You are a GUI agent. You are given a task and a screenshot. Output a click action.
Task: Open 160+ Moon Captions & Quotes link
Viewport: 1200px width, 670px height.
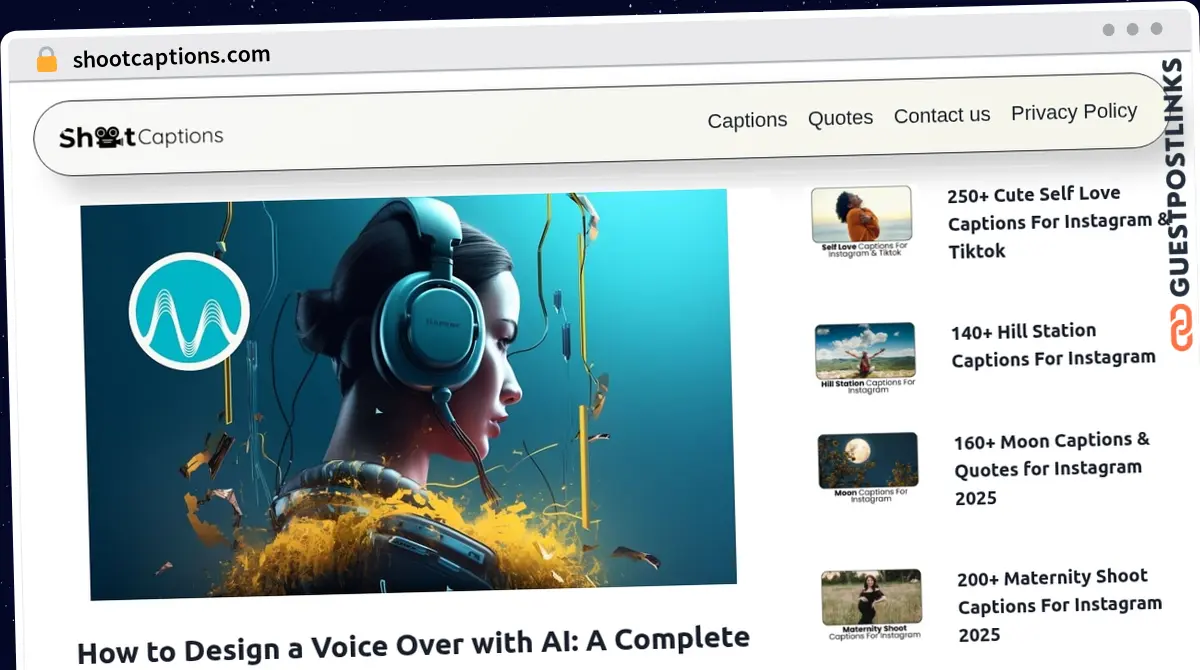pyautogui.click(x=1052, y=468)
